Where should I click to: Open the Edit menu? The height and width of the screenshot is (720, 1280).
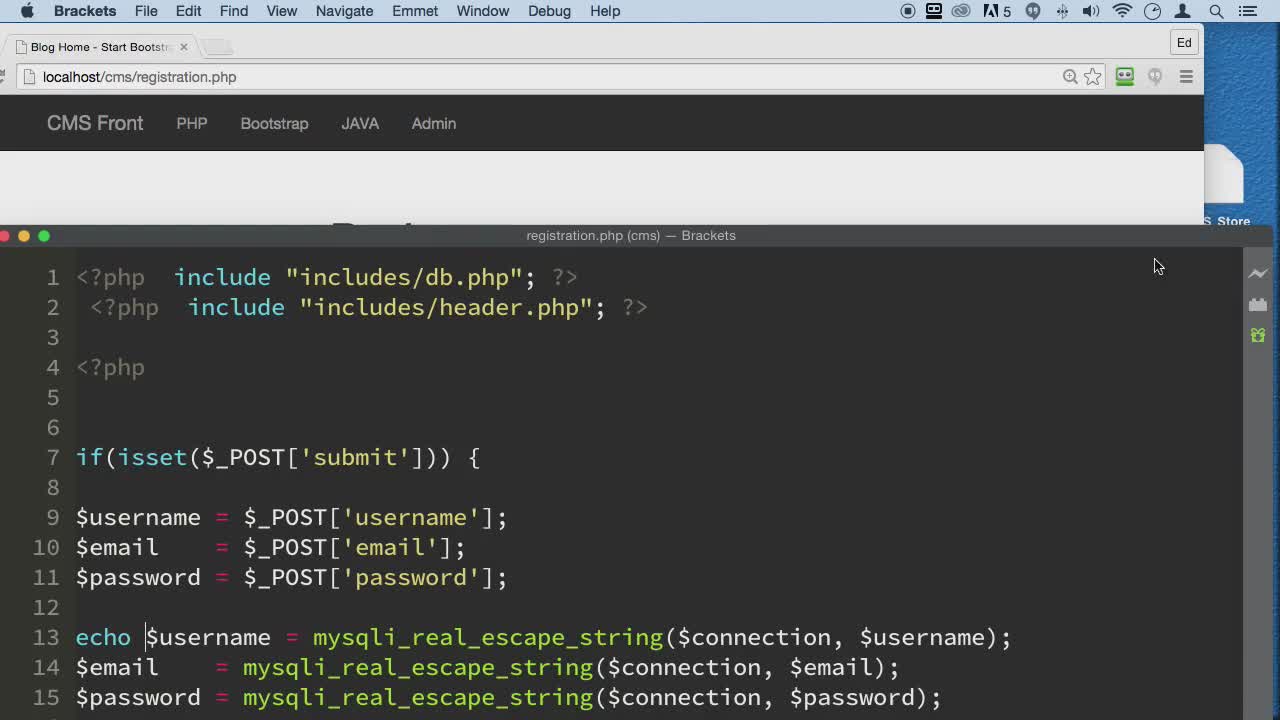pyautogui.click(x=188, y=11)
